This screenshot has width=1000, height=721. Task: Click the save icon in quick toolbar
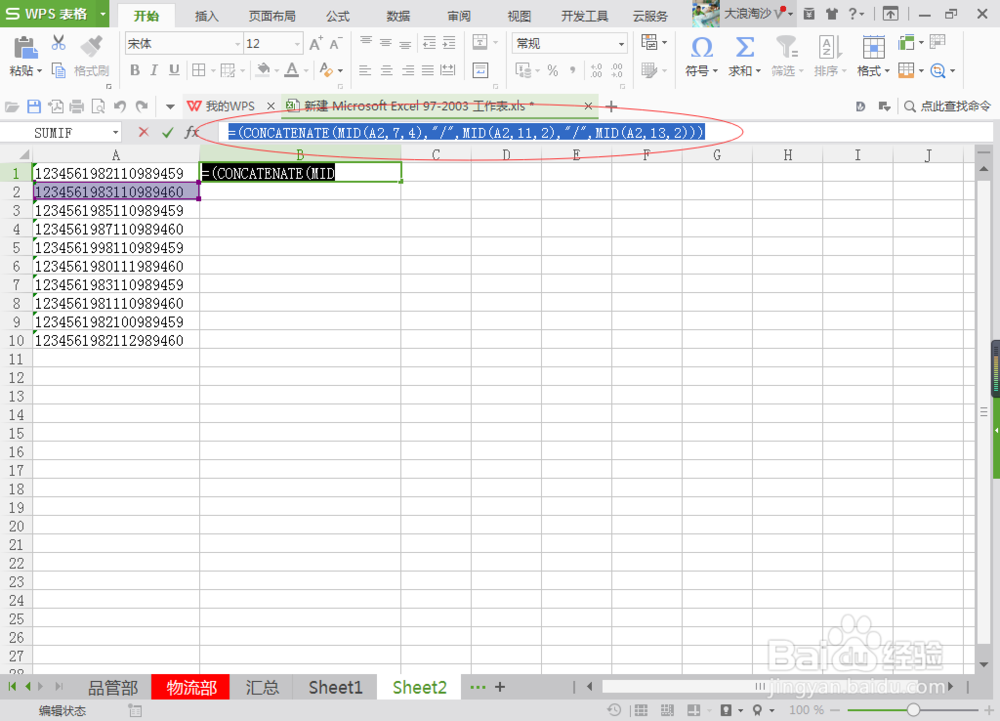coord(34,106)
